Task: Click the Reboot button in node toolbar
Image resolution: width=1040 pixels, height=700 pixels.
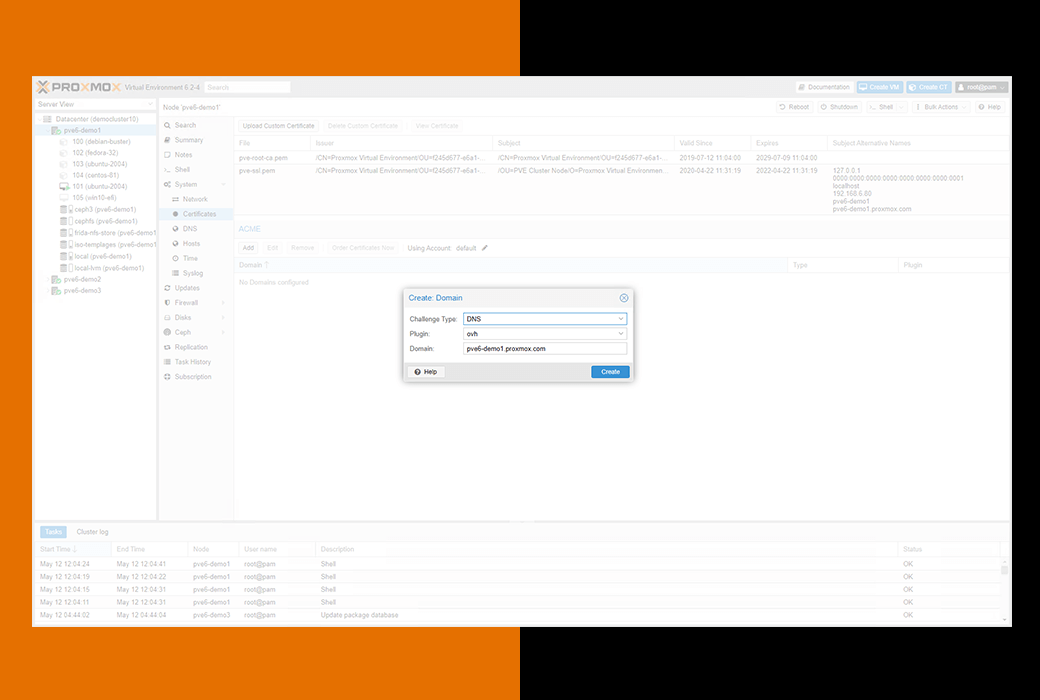Action: [794, 107]
